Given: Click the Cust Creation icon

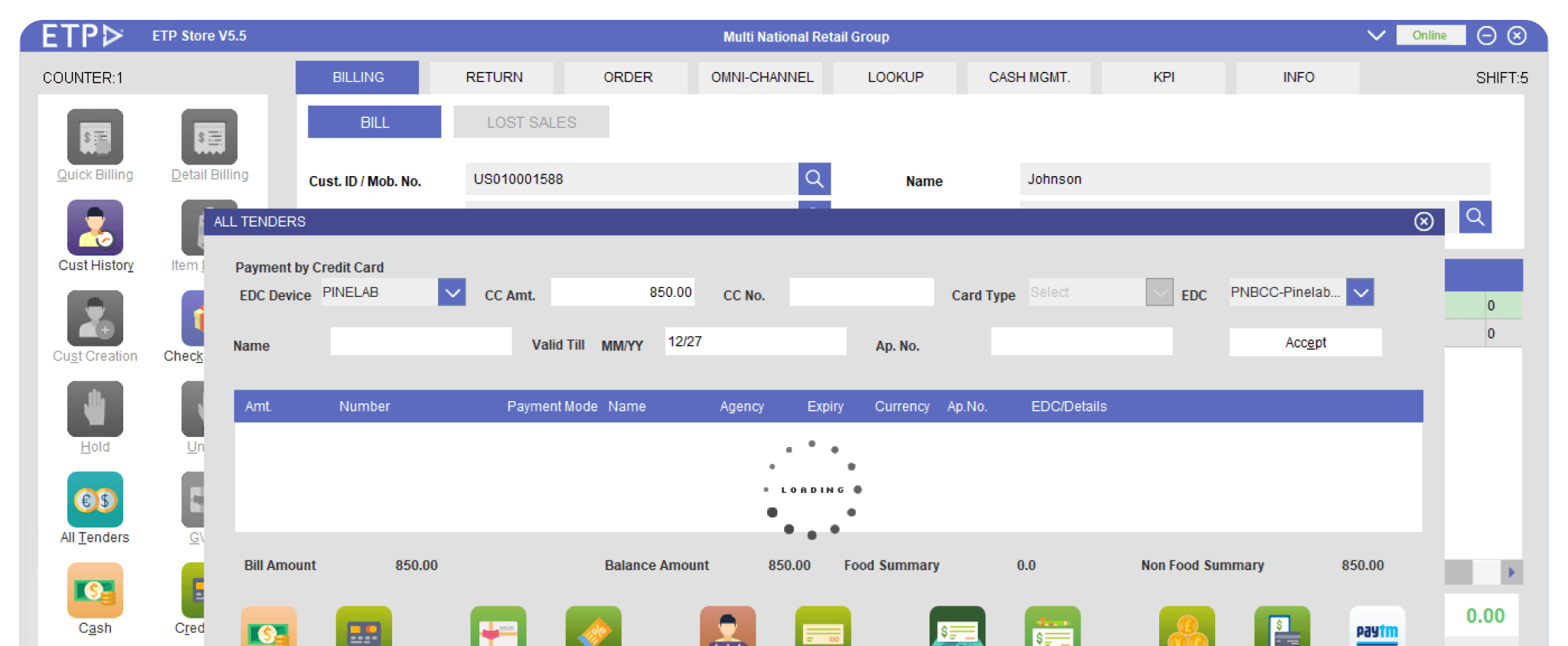Looking at the screenshot, I should (x=95, y=319).
